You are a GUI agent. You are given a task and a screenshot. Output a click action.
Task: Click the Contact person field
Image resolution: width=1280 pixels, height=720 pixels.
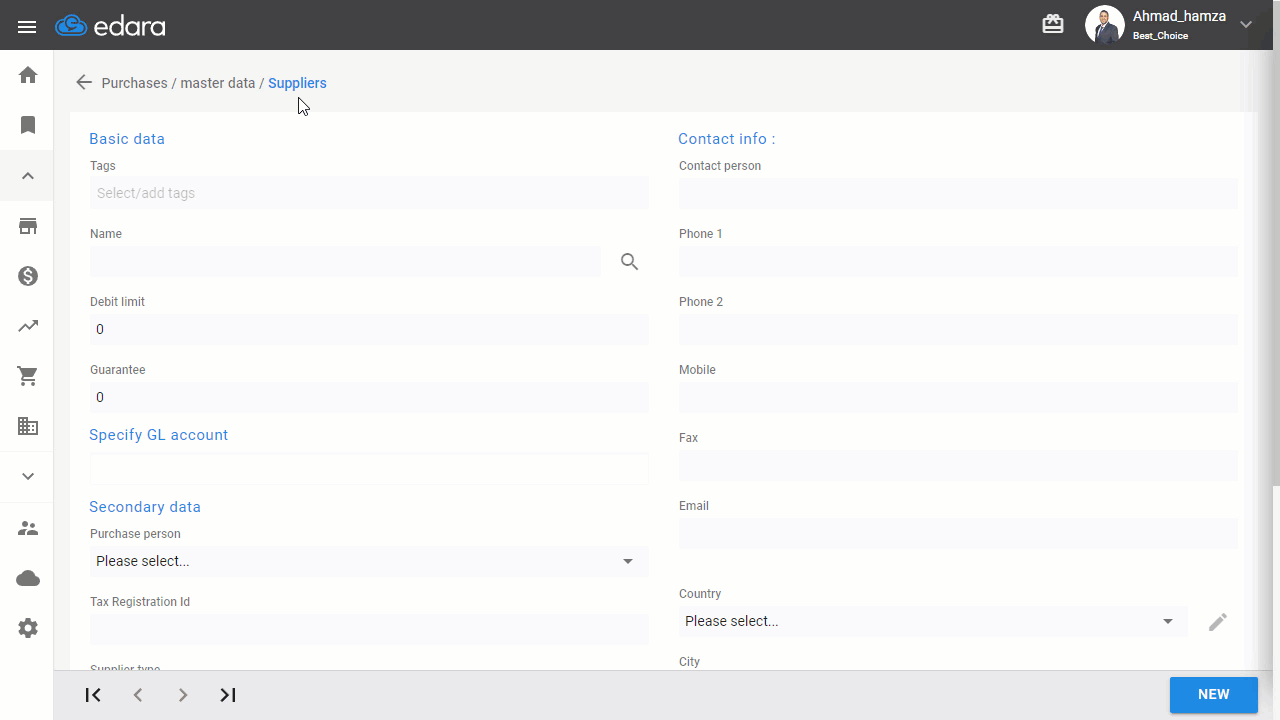coord(958,193)
